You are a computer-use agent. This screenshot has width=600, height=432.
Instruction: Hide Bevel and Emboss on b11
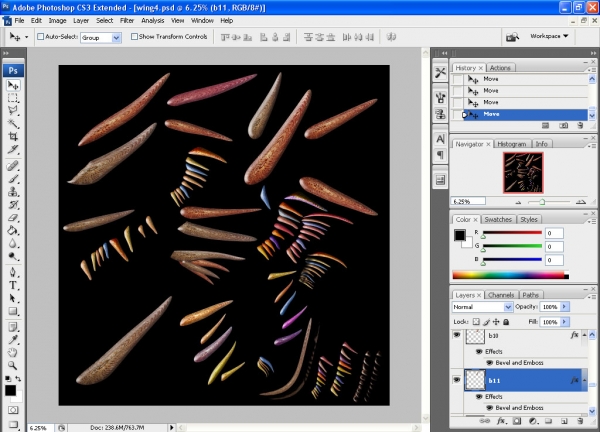coord(489,408)
